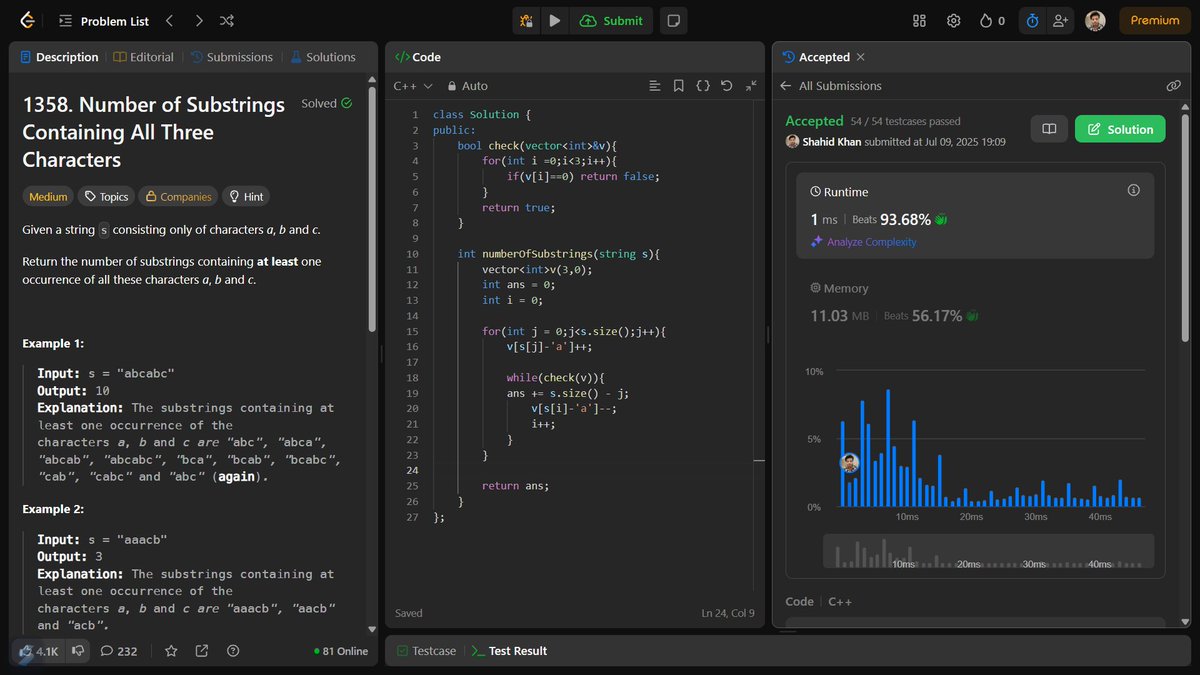This screenshot has width=1200, height=675.
Task: Expand the Topics tag
Action: 106,197
